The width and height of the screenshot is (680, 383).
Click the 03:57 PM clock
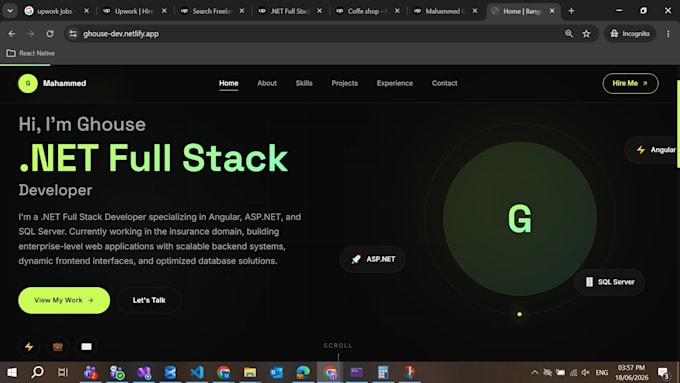[631, 368]
